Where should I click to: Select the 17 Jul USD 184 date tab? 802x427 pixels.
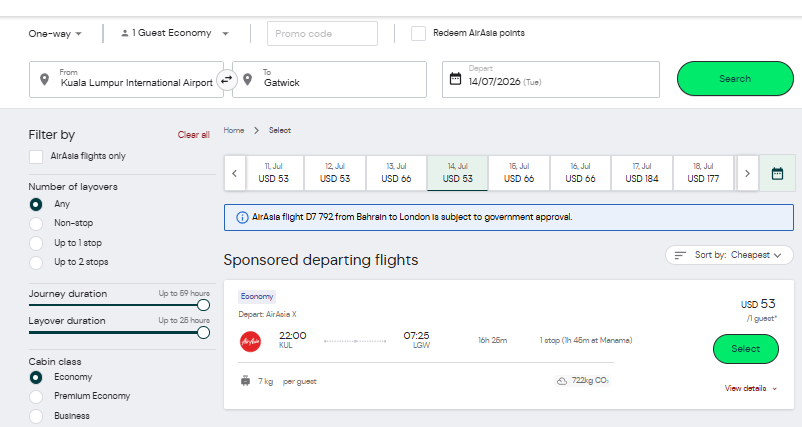[642, 173]
